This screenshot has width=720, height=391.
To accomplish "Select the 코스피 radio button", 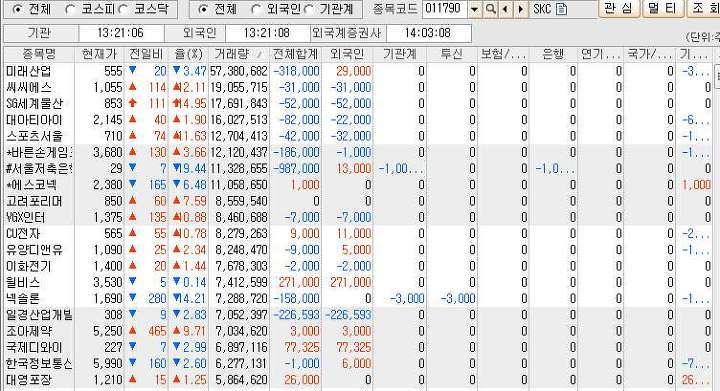I will [x=70, y=9].
